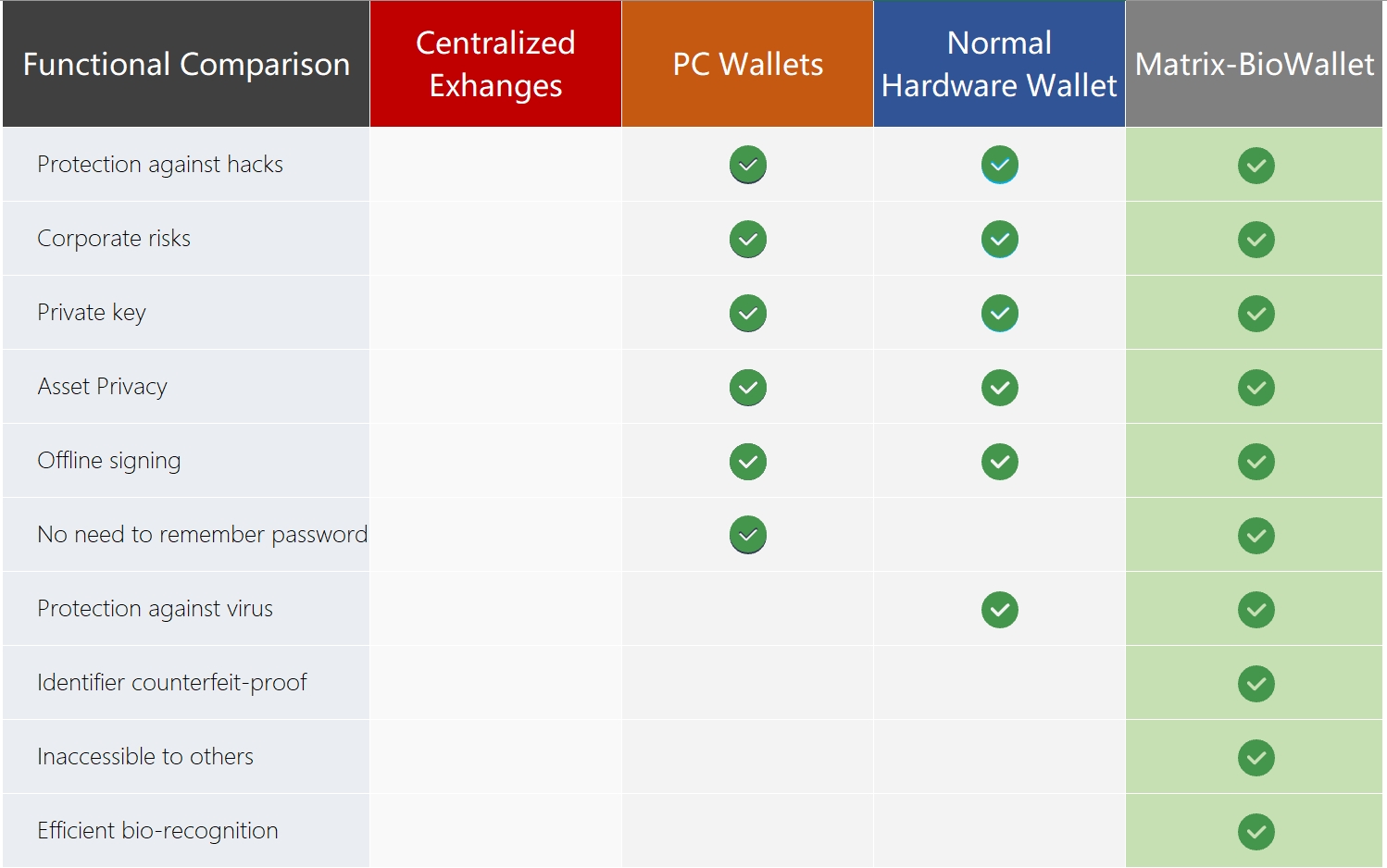Select the PC Wallets column header

747,64
